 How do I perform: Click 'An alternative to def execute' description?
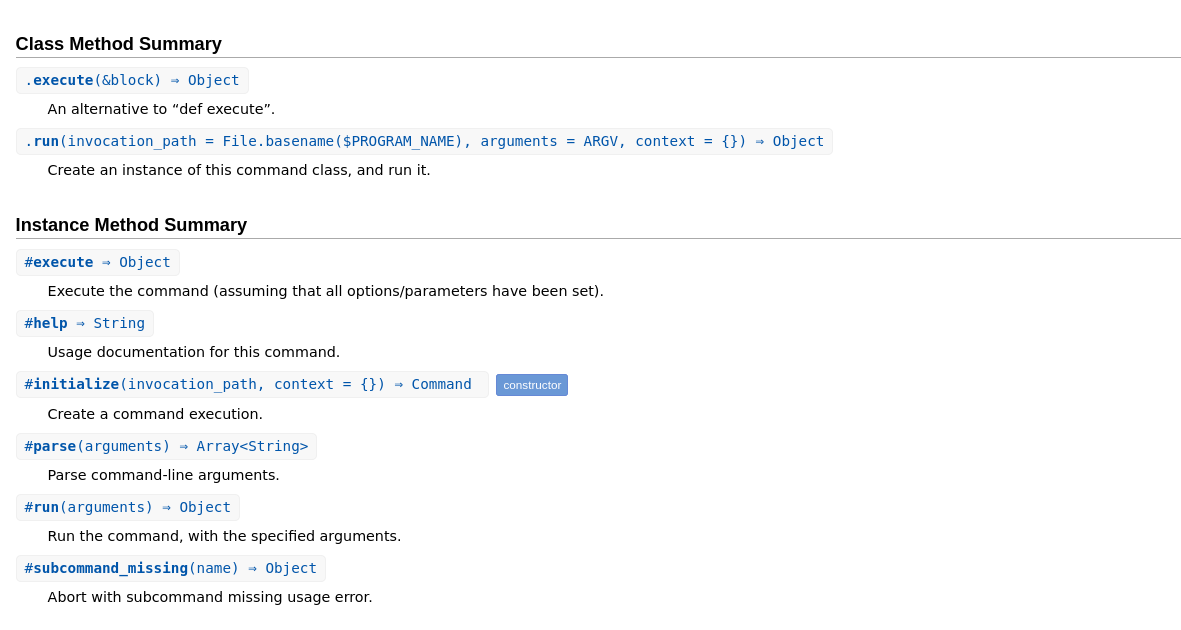pos(161,109)
